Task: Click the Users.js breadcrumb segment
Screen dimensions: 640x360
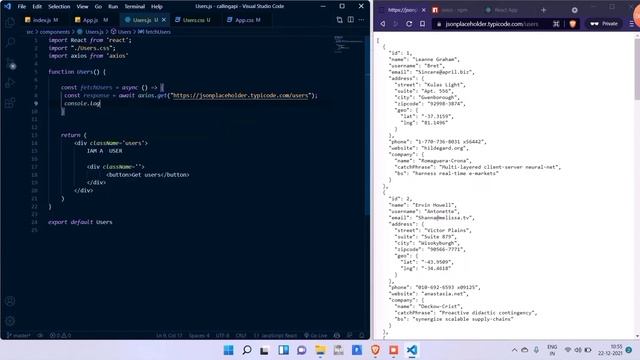Action: (94, 31)
